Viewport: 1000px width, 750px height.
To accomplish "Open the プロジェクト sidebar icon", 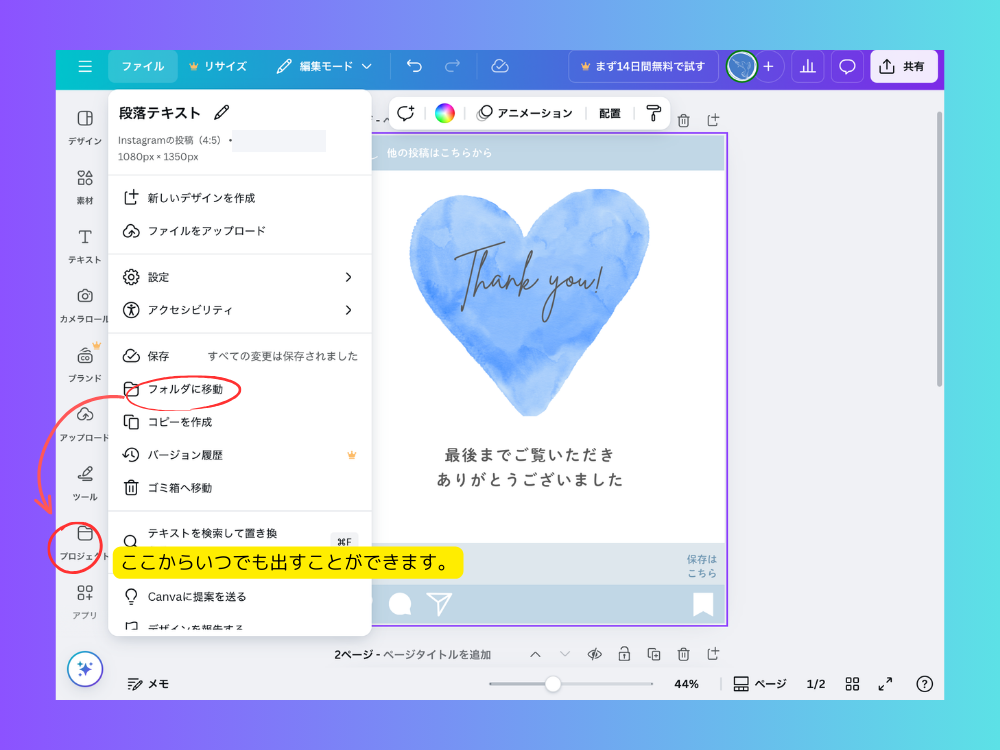I will [x=84, y=540].
